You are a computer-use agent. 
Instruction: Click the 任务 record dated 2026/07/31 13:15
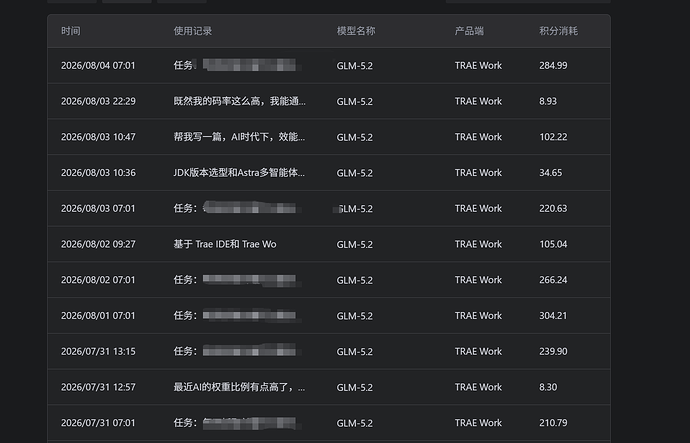[x=237, y=351]
